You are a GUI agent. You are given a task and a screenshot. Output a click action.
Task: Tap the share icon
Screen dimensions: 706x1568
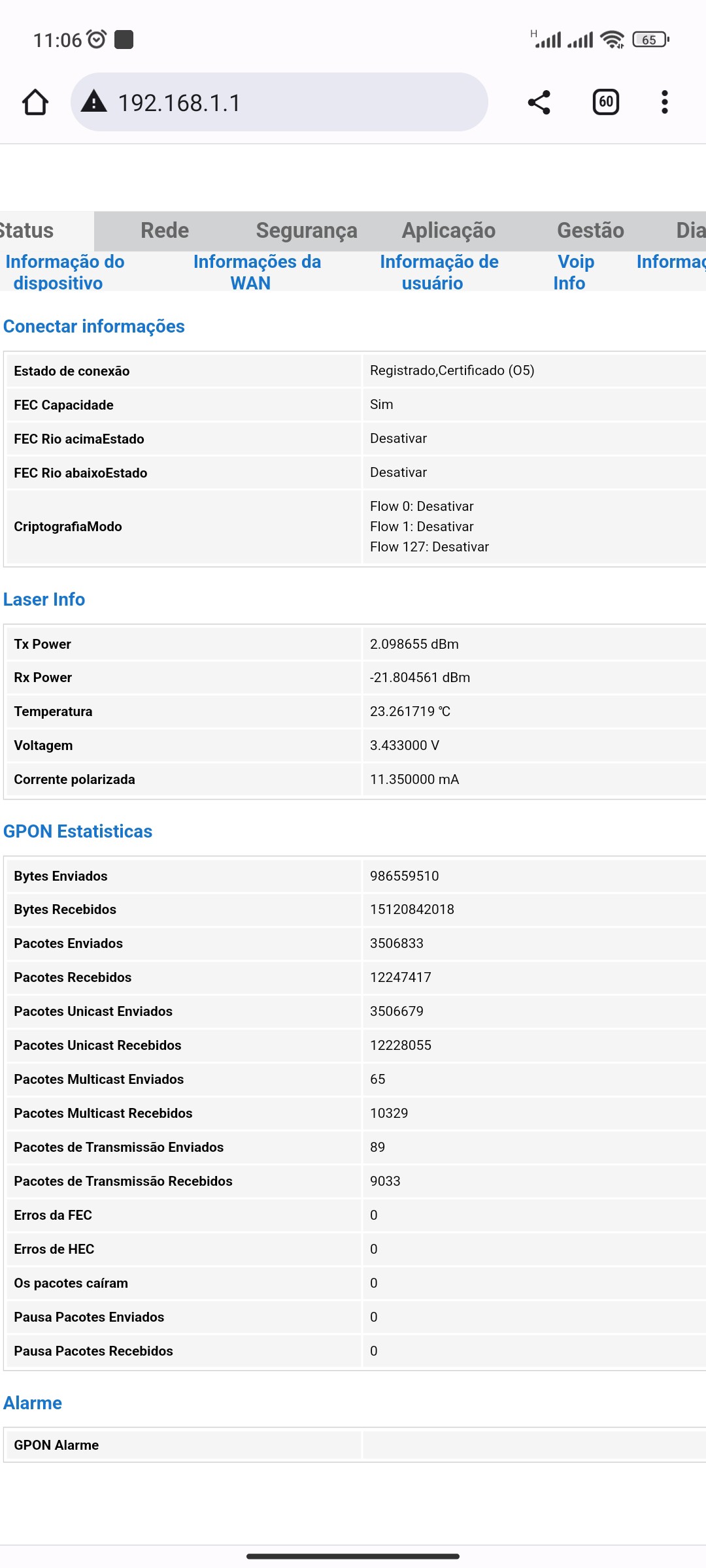pyautogui.click(x=539, y=103)
